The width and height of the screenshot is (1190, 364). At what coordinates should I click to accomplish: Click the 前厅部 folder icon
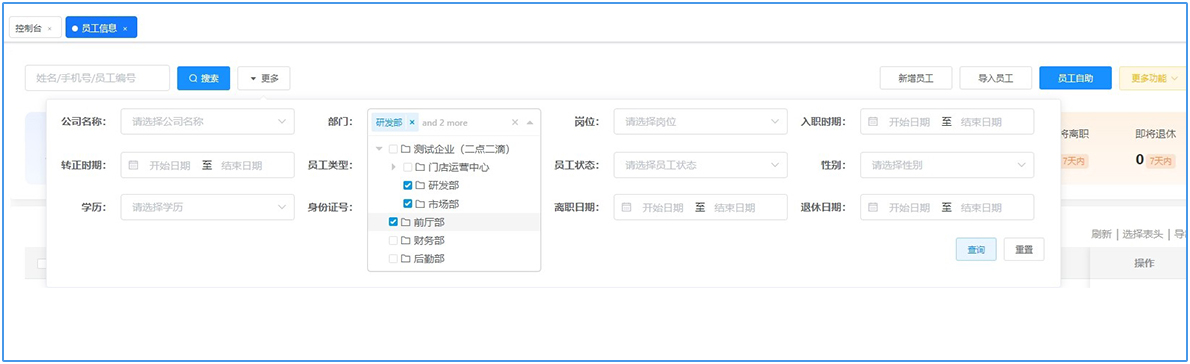[405, 222]
